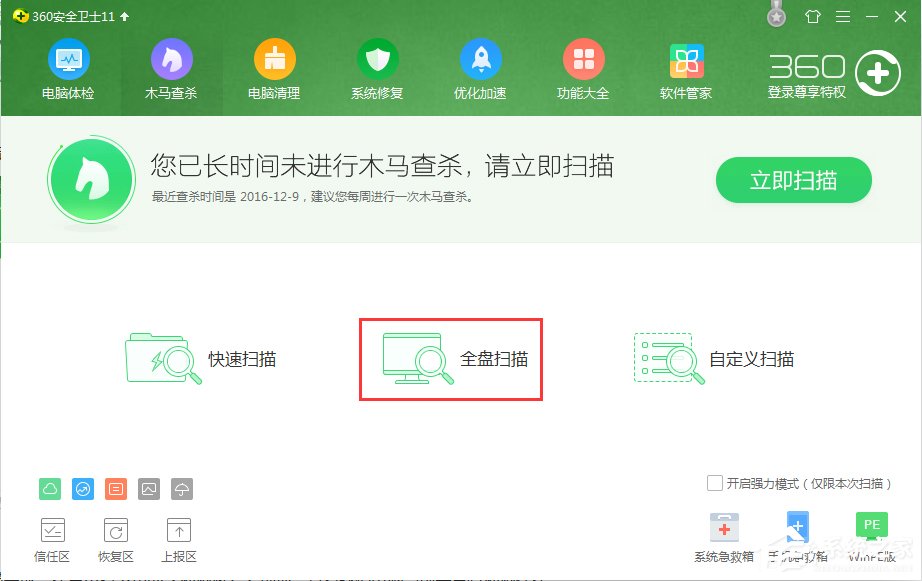Image resolution: width=922 pixels, height=581 pixels.
Task: Select the 木马查杀 (trojan scan) icon
Action: pos(171,68)
